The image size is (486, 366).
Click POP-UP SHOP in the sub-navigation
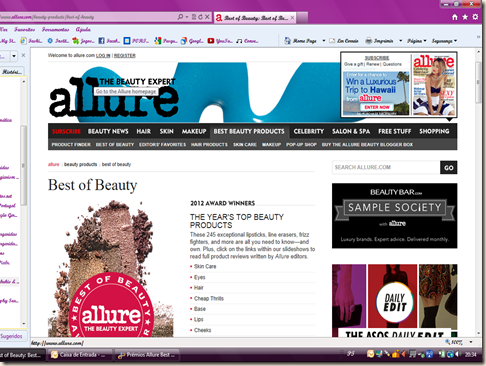301,145
